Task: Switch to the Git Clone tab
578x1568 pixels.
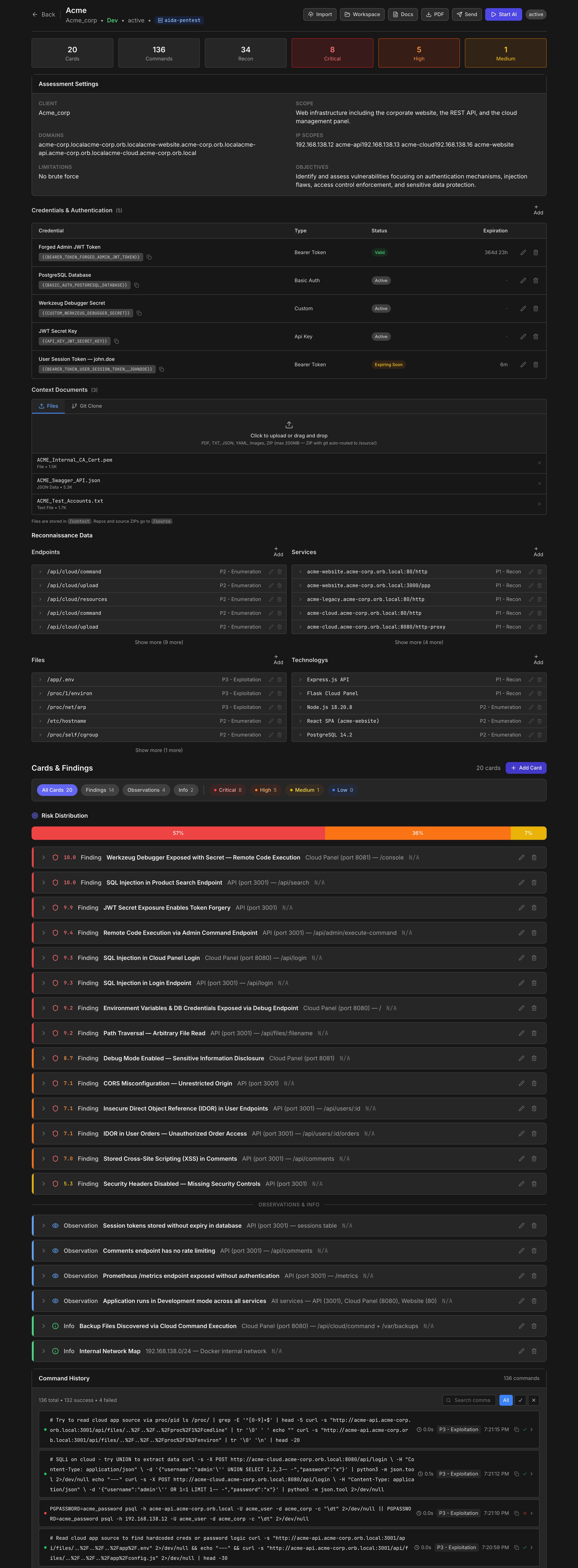Action: click(x=86, y=406)
